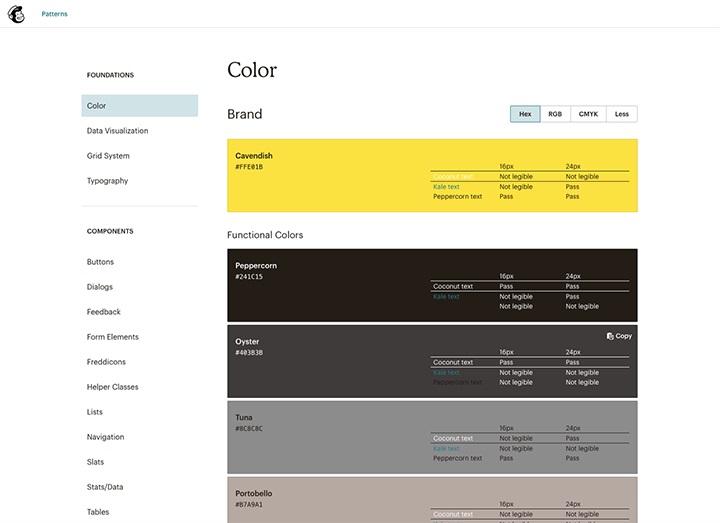Click the #FFE01B hex value
720x523 pixels.
[x=249, y=167]
